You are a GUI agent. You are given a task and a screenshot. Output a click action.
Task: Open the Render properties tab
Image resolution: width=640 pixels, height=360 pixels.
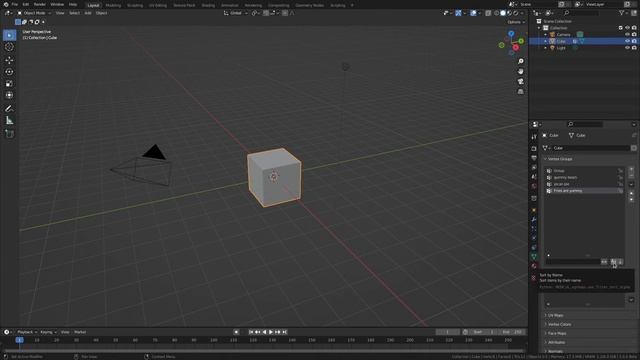click(534, 148)
